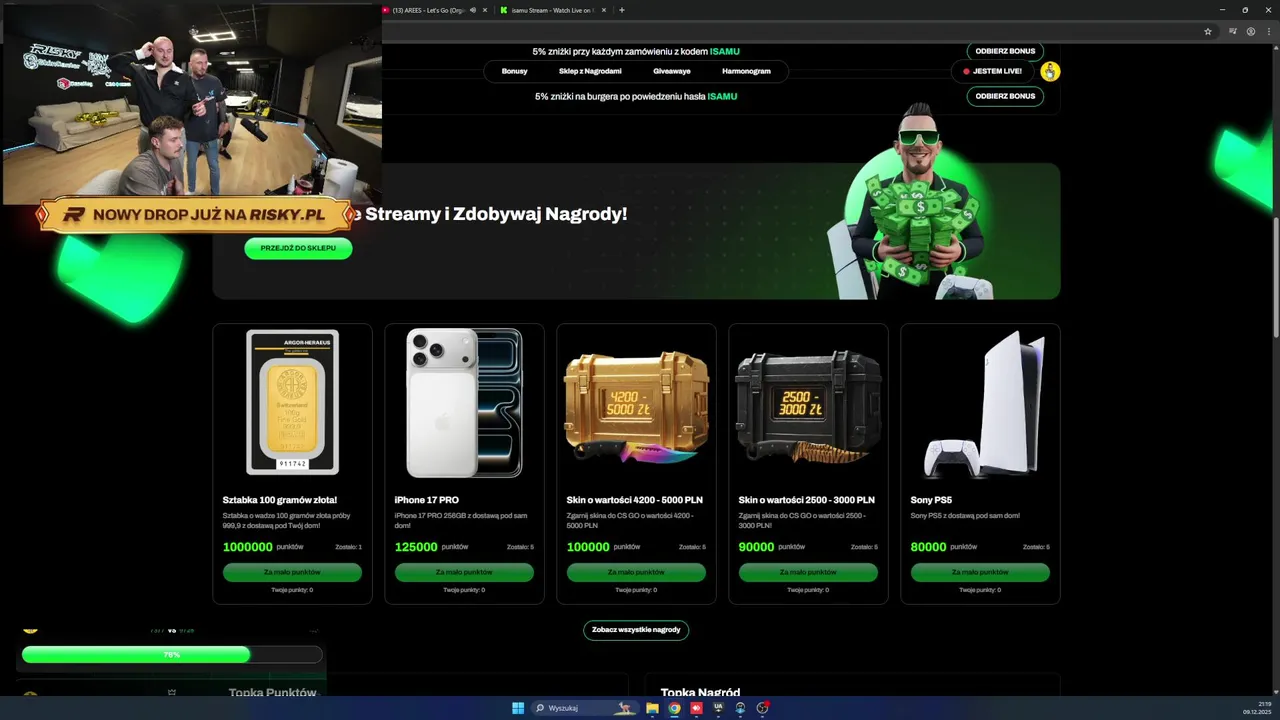The image size is (1280, 720).
Task: Click the PRZEJDŹ DO SKLEPU button
Action: point(298,248)
